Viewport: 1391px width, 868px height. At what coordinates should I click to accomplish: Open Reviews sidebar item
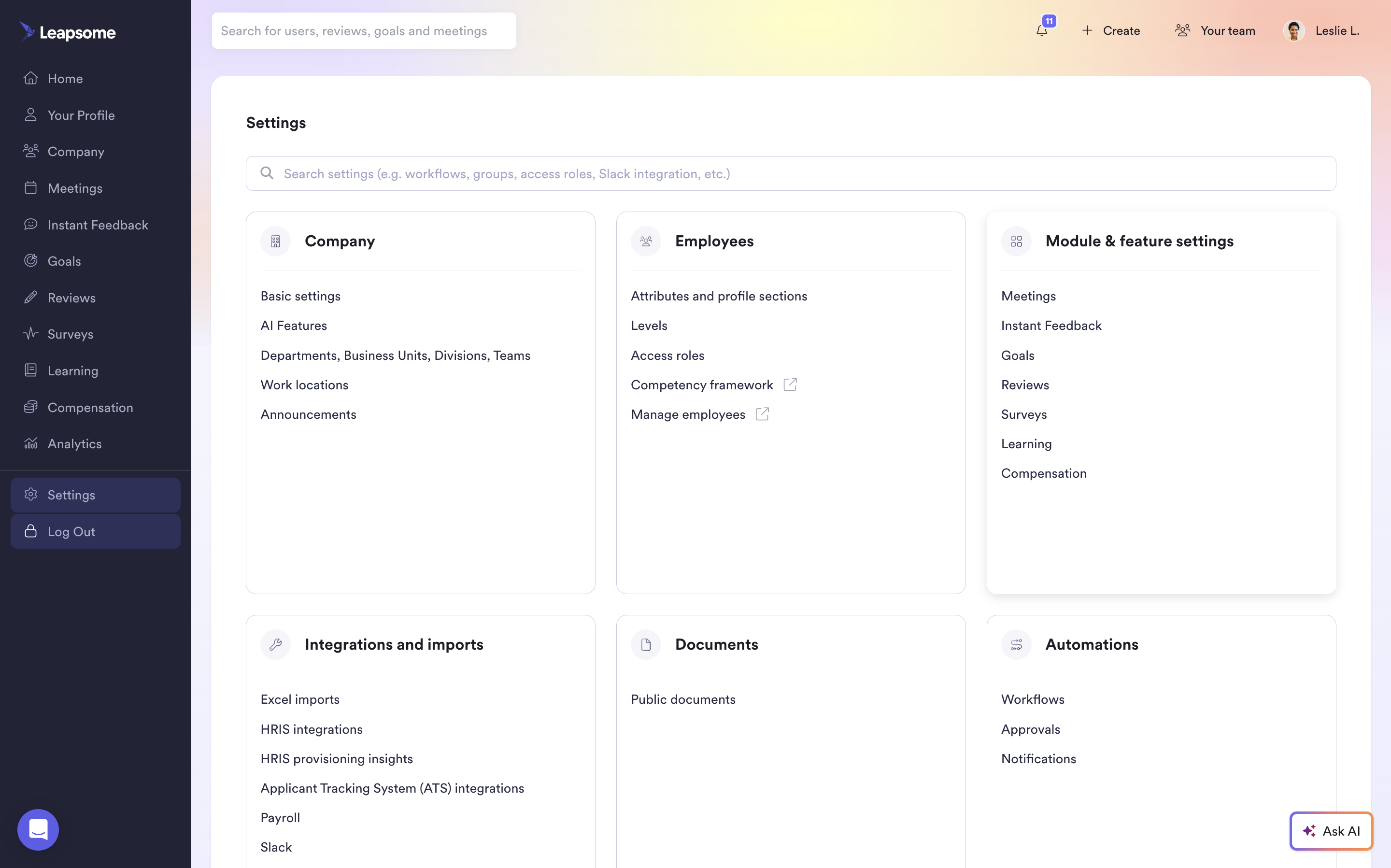pyautogui.click(x=95, y=298)
